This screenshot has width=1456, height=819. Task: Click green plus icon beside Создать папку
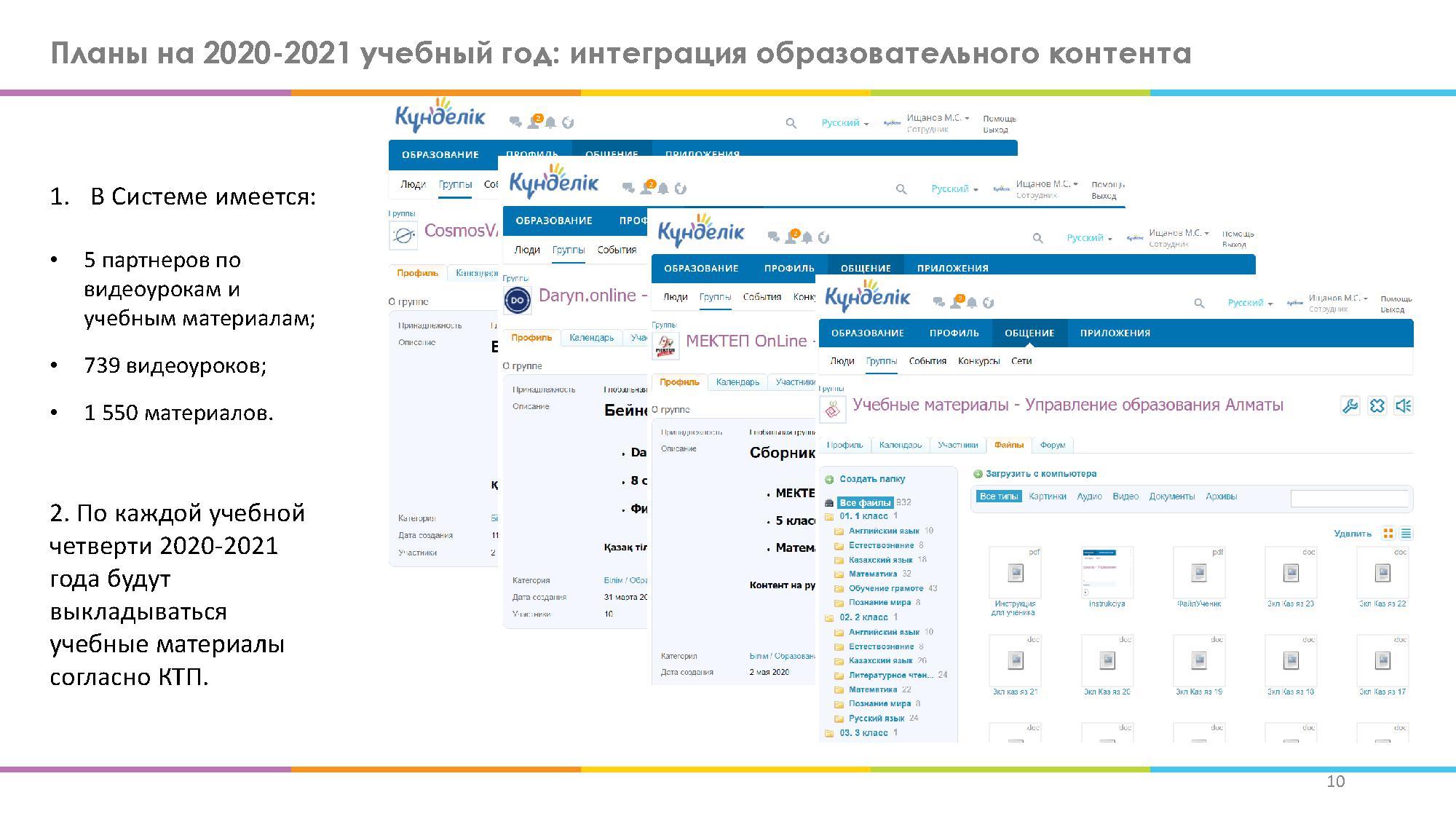click(x=829, y=480)
